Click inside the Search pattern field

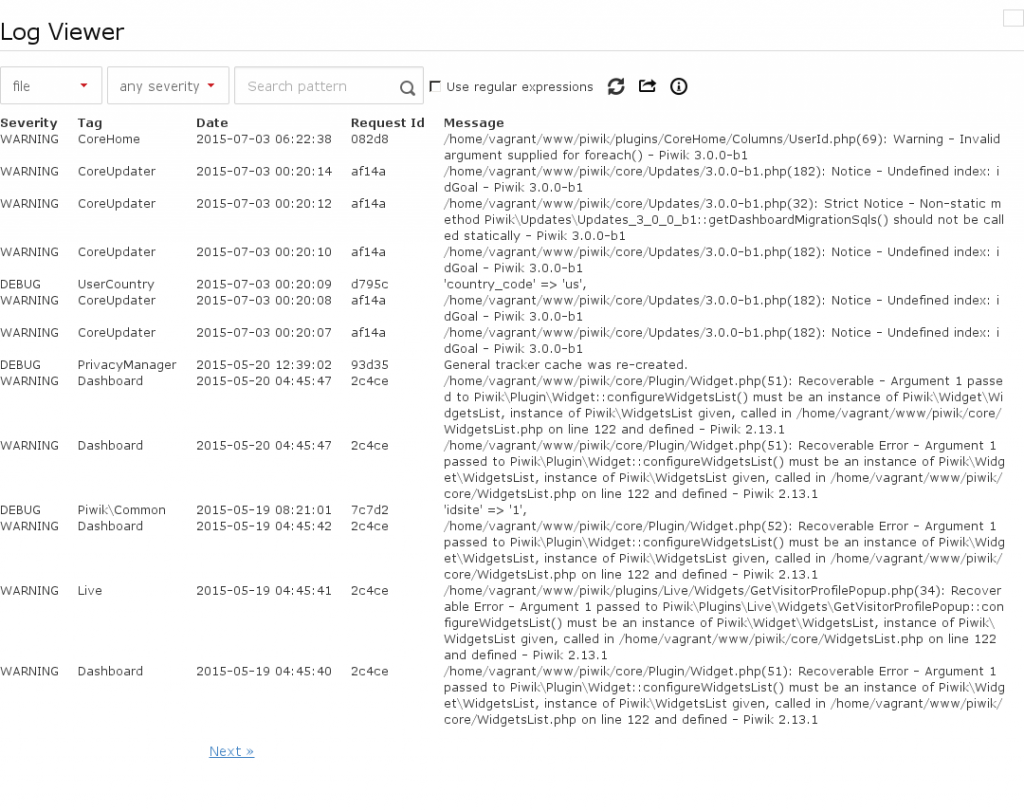click(x=320, y=87)
